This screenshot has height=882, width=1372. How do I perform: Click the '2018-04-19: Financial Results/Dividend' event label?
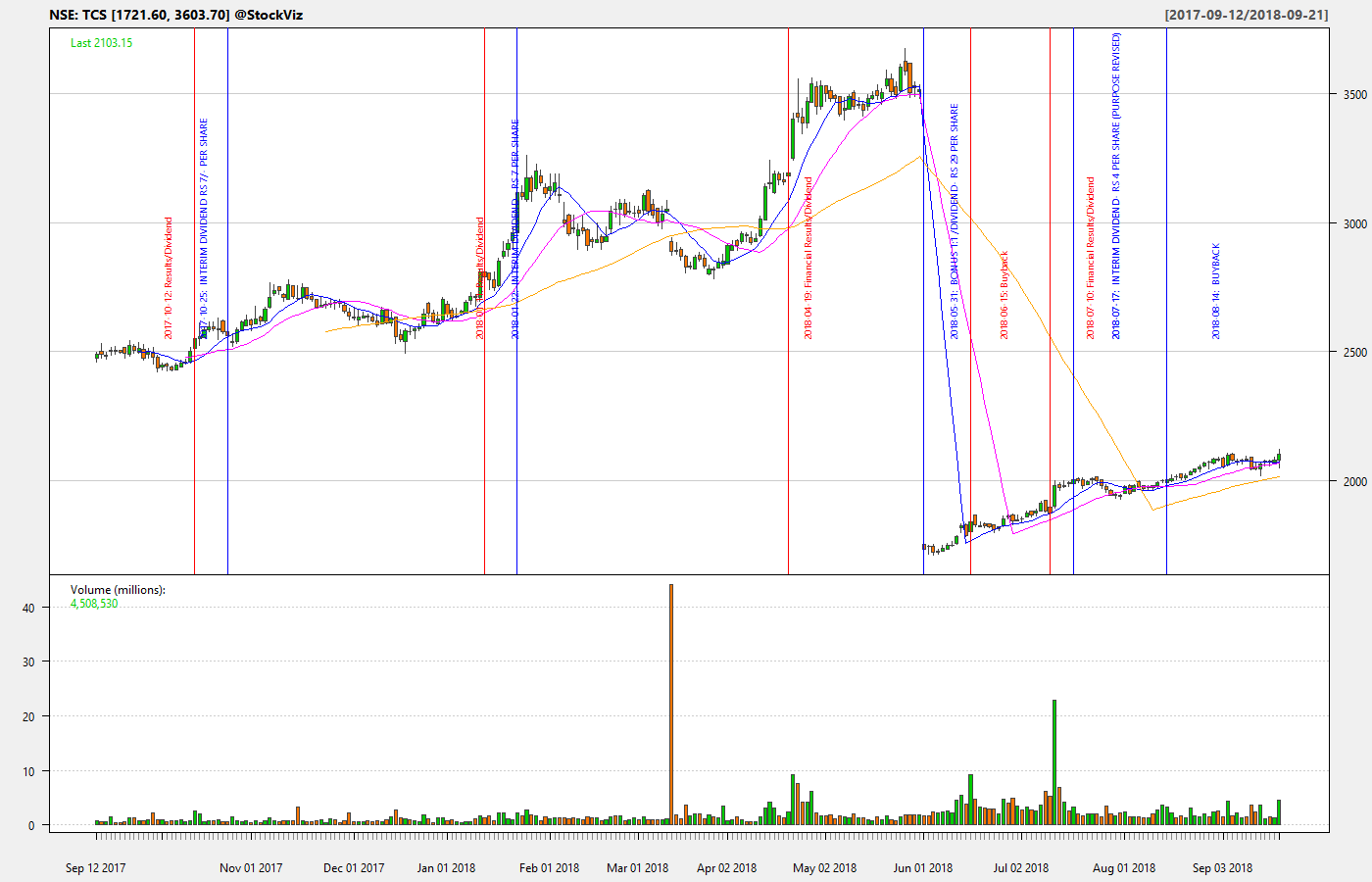pyautogui.click(x=808, y=258)
